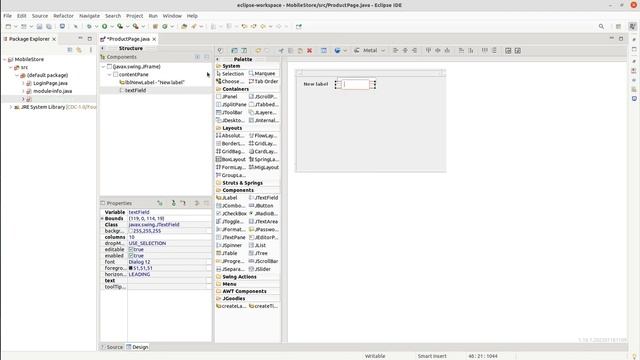Viewport: 640px width, 360px height.
Task: Activate the Selection tool in palette
Action: (230, 74)
